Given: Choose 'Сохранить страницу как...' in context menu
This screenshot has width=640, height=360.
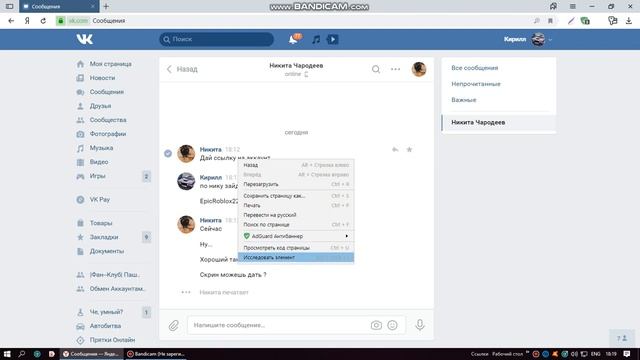Looking at the screenshot, I should [x=296, y=196].
